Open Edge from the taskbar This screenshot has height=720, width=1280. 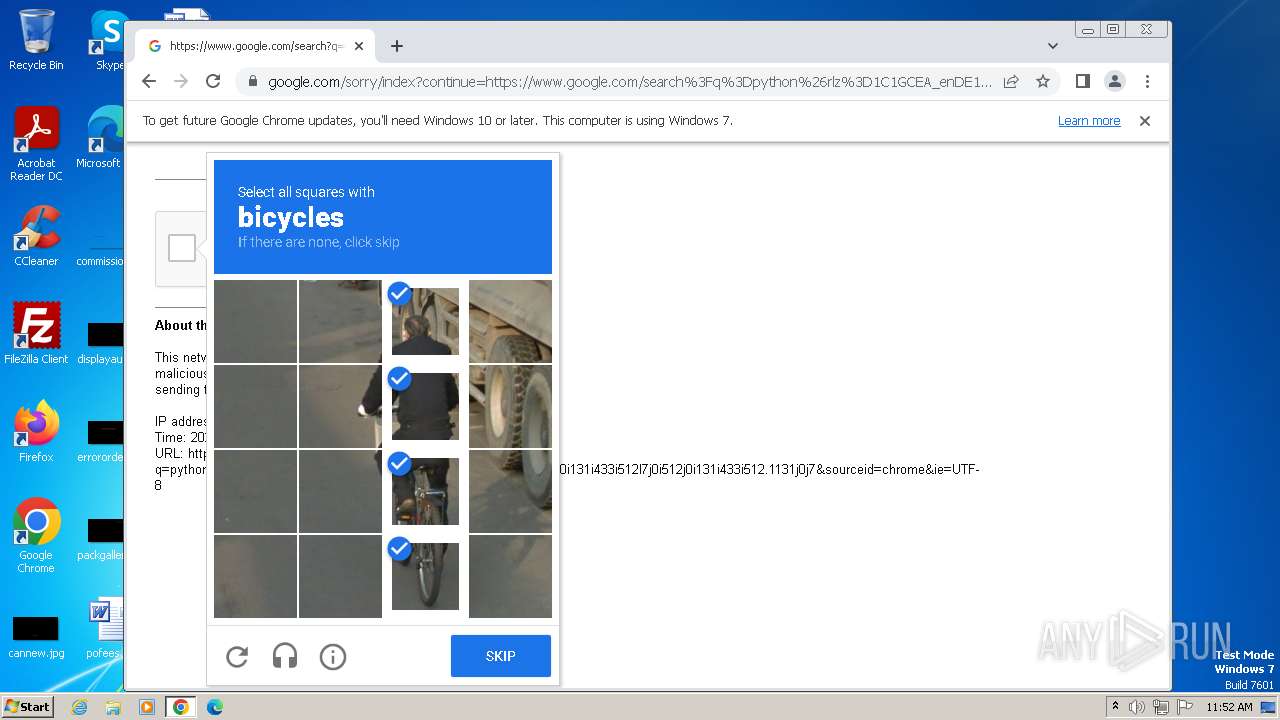[x=214, y=707]
